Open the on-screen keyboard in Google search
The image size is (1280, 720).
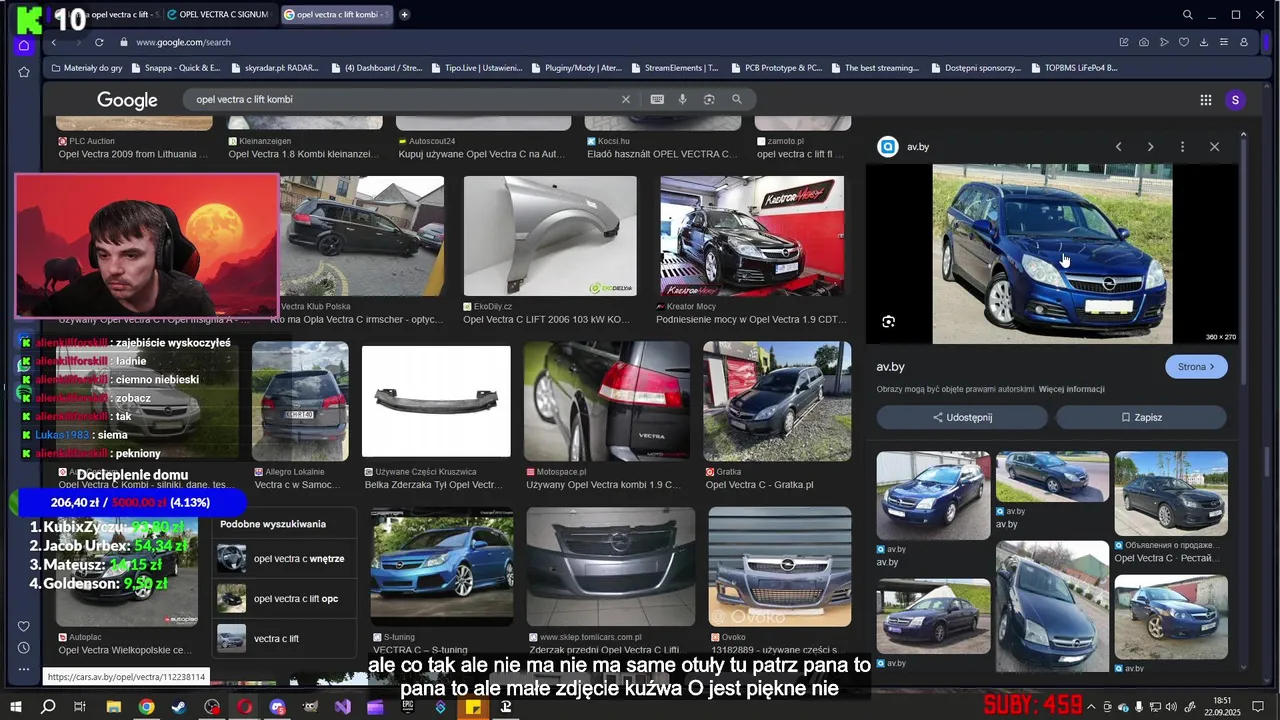pyautogui.click(x=657, y=99)
